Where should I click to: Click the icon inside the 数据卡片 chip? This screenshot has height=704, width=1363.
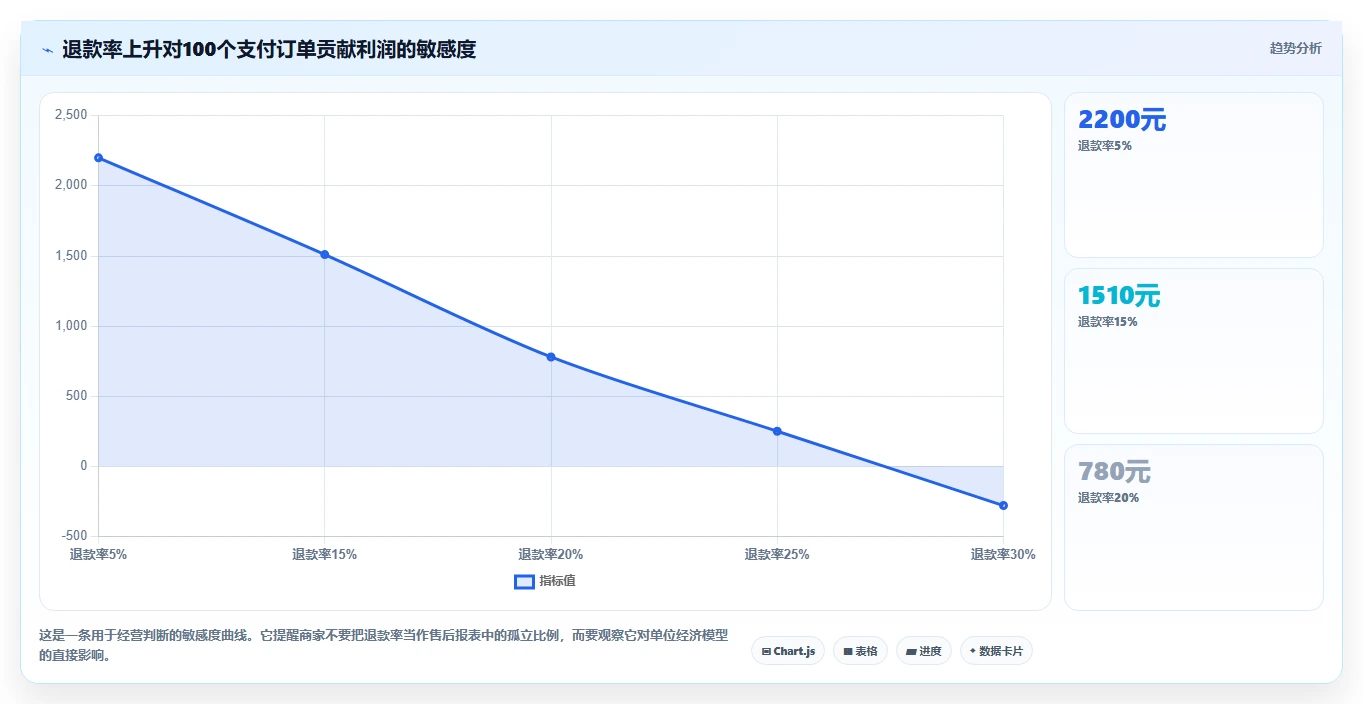pyautogui.click(x=973, y=651)
